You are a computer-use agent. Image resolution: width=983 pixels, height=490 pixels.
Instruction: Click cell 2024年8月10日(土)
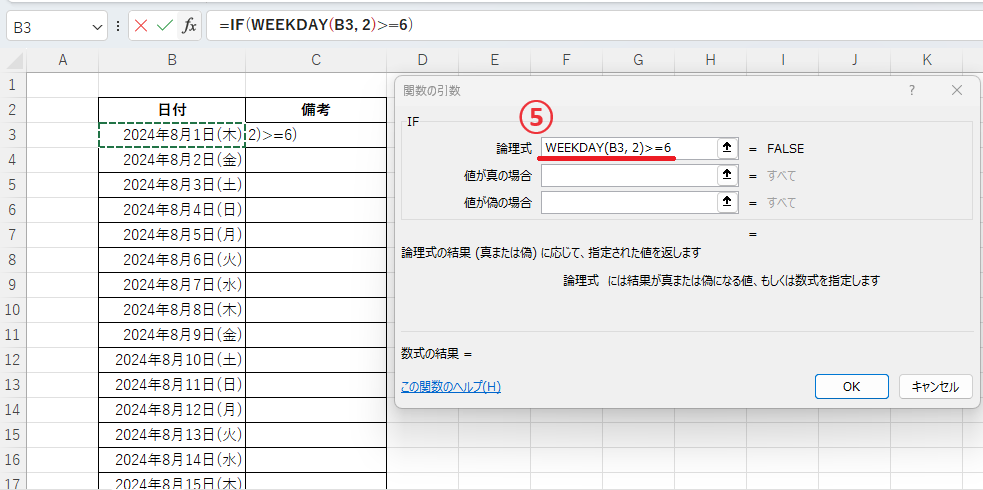pyautogui.click(x=172, y=360)
